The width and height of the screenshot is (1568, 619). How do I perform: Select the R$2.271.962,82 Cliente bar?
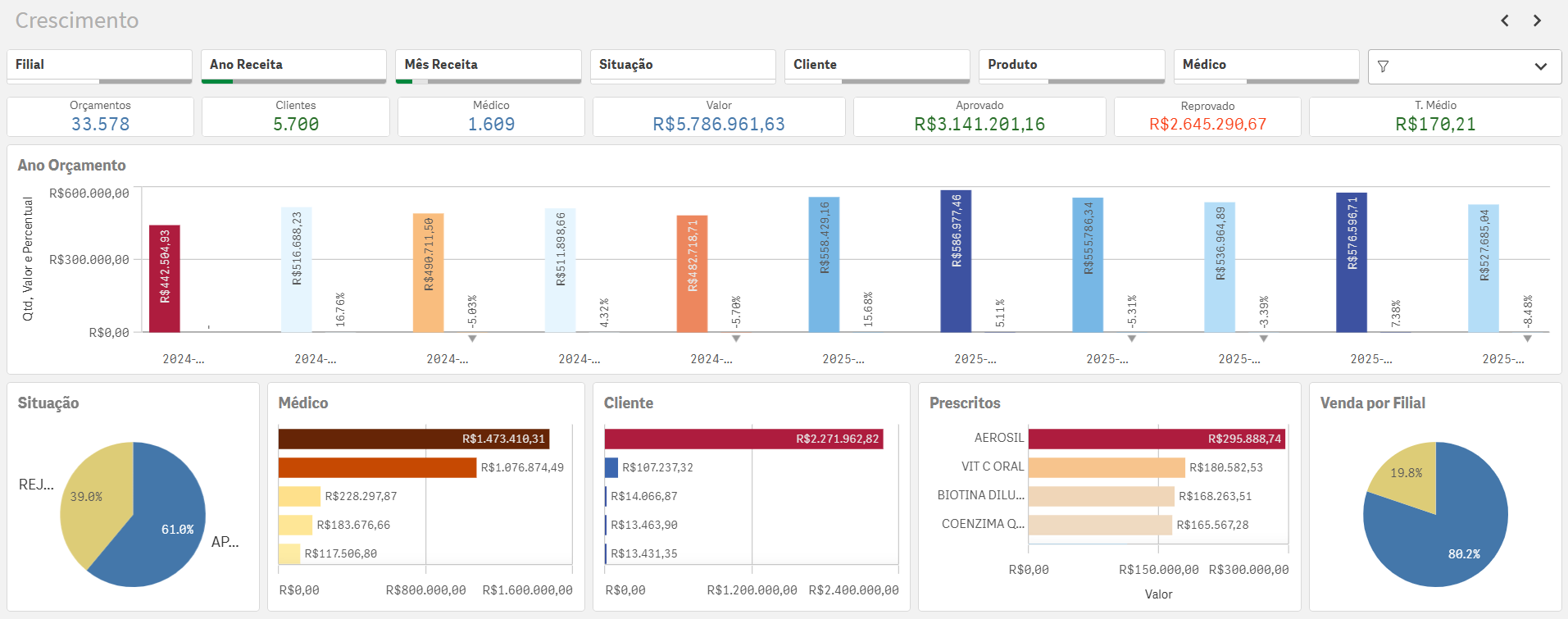[x=743, y=439]
